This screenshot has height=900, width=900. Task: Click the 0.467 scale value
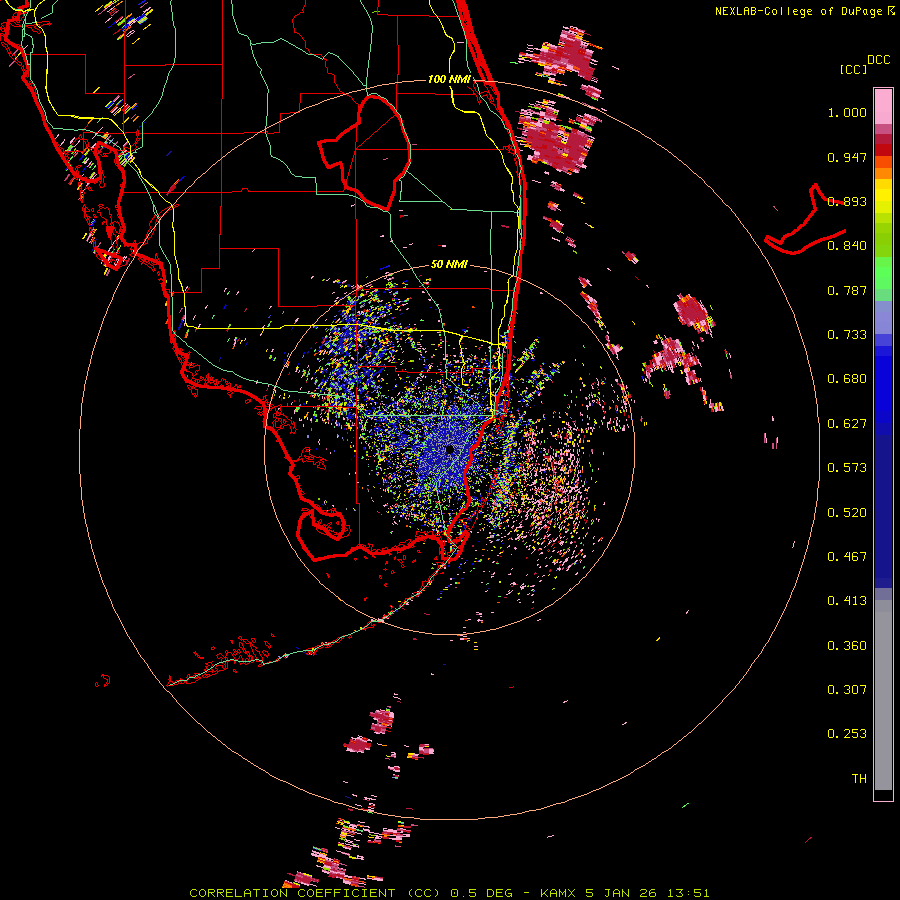847,557
